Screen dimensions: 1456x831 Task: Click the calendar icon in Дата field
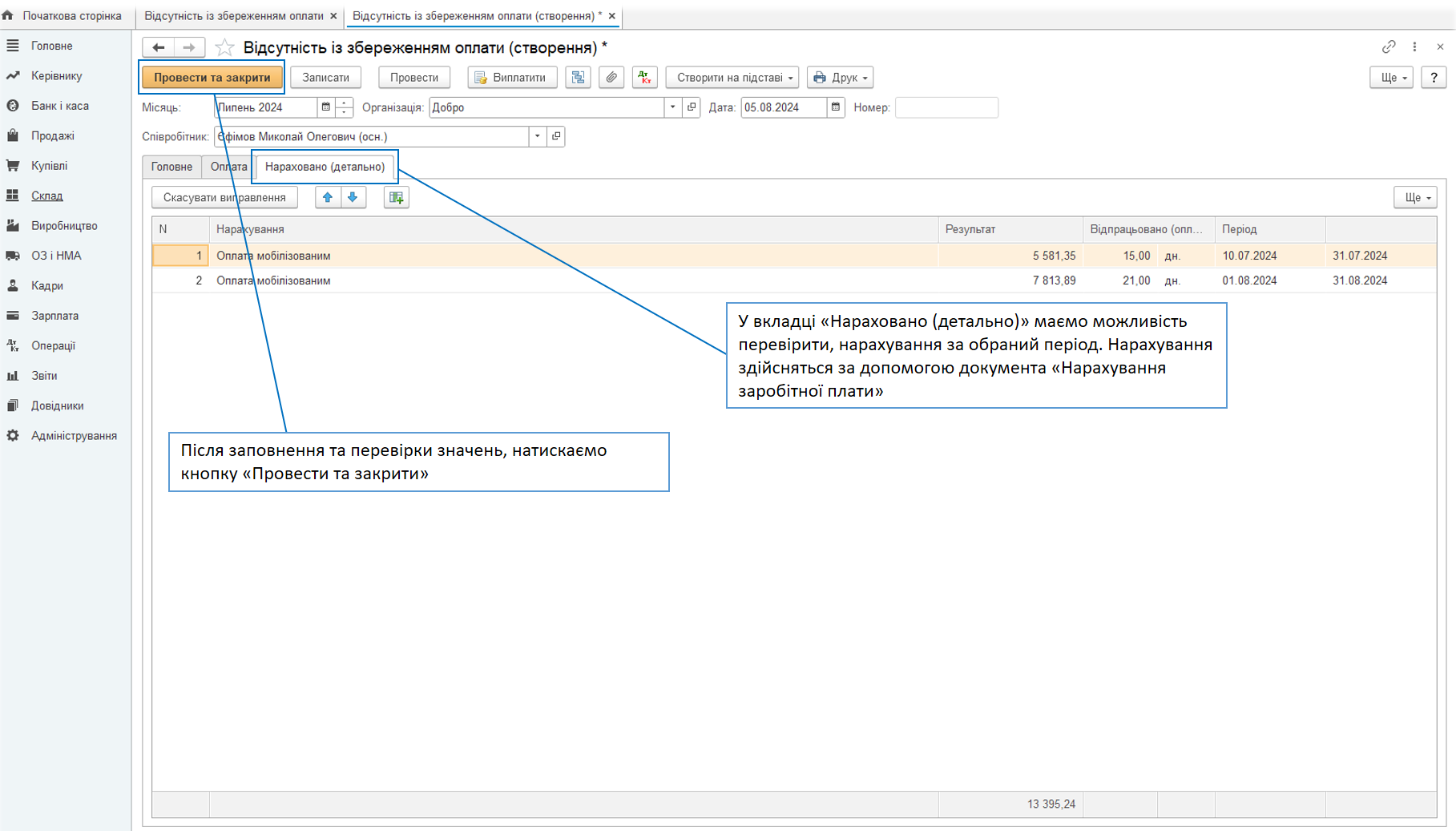[836, 107]
